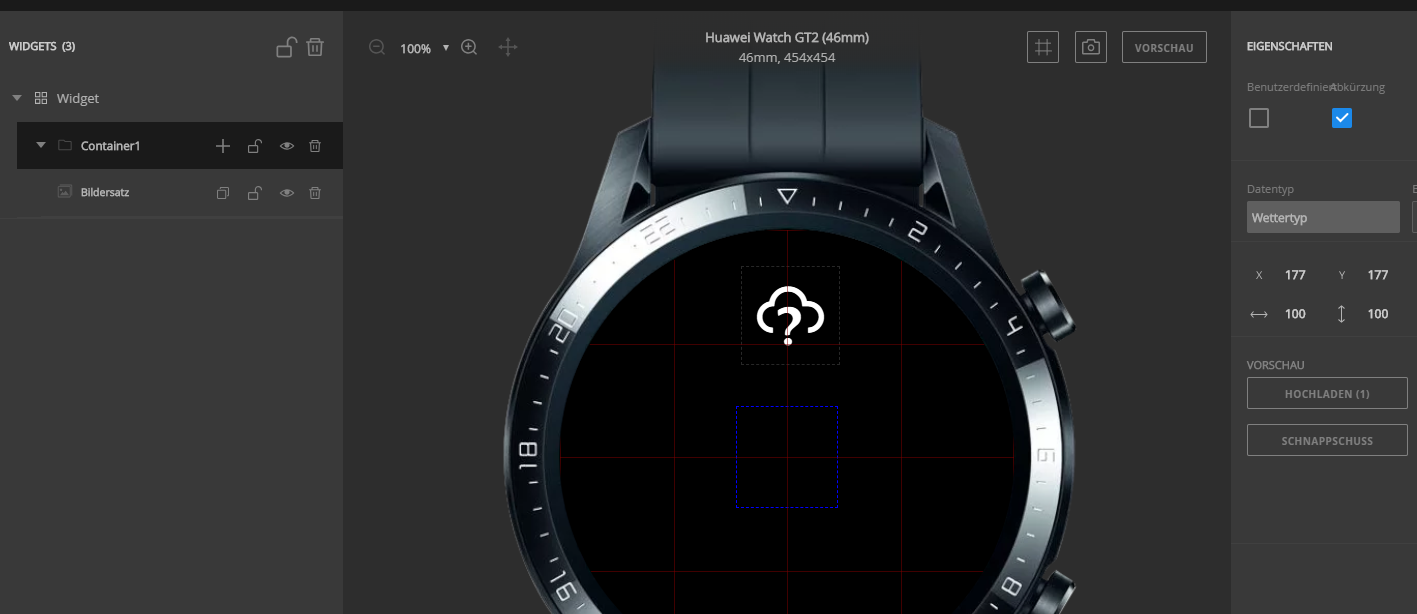Hide the Container1 layer

287,146
